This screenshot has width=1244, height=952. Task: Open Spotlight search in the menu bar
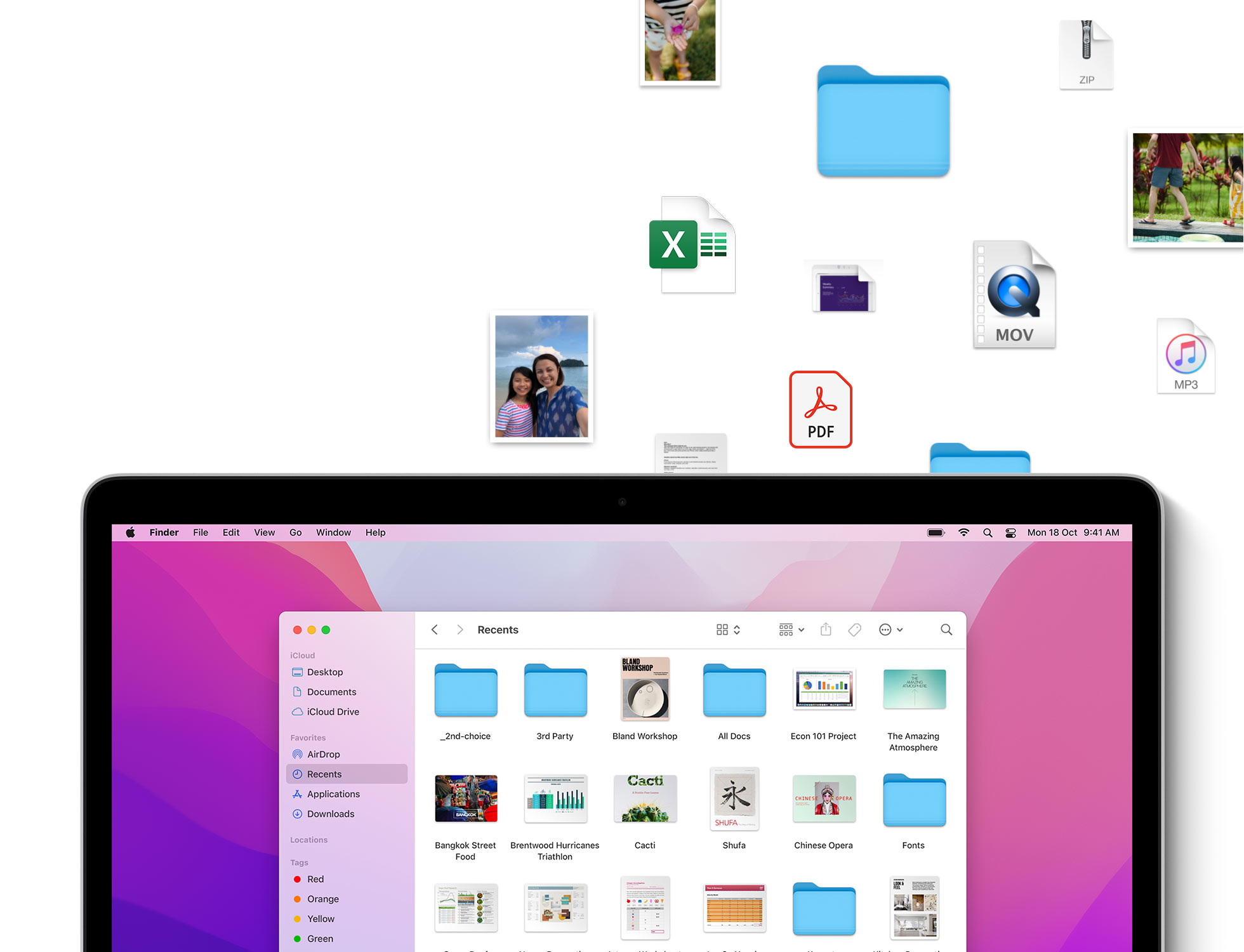(x=988, y=532)
